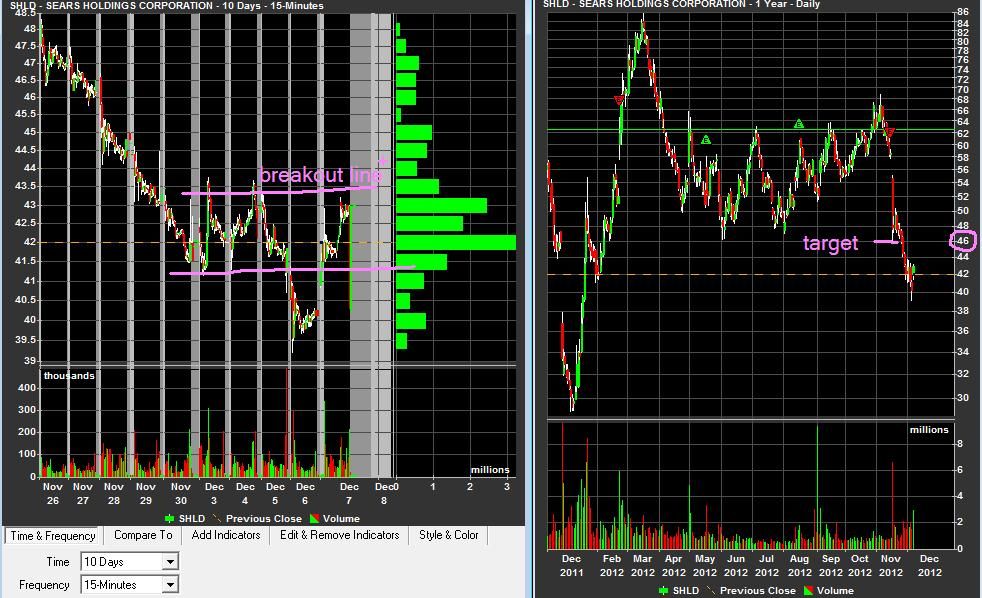Click the 'Volume' legend text under left chart
982x598 pixels.
(x=341, y=518)
